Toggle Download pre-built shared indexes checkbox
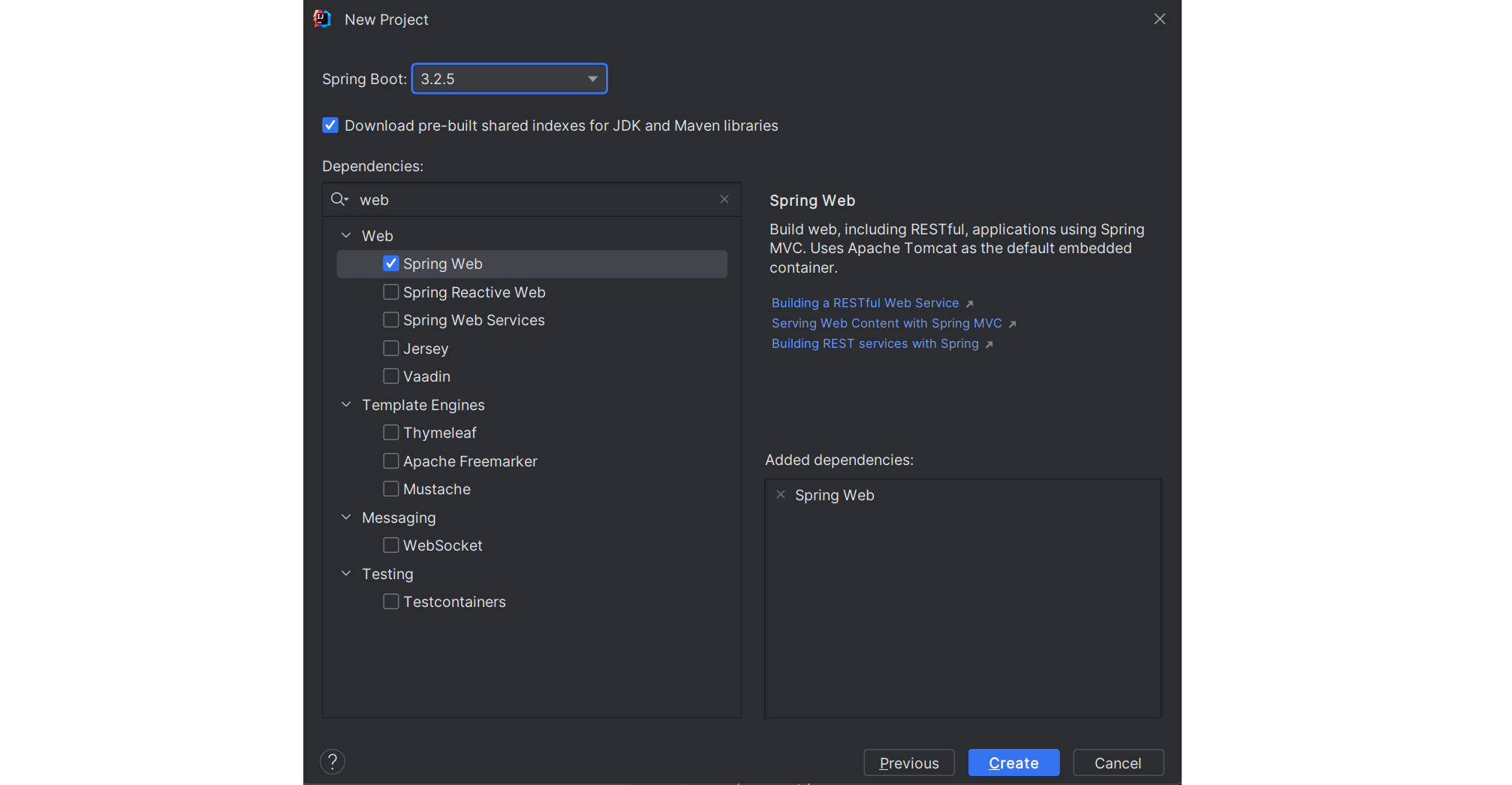The width and height of the screenshot is (1512, 785). (x=330, y=125)
